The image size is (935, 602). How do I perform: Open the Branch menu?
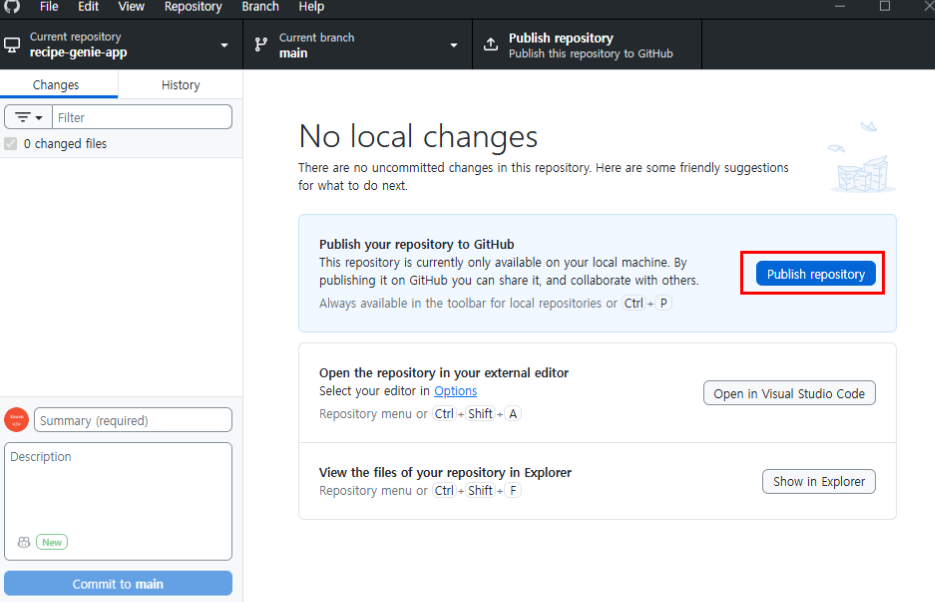[x=260, y=6]
